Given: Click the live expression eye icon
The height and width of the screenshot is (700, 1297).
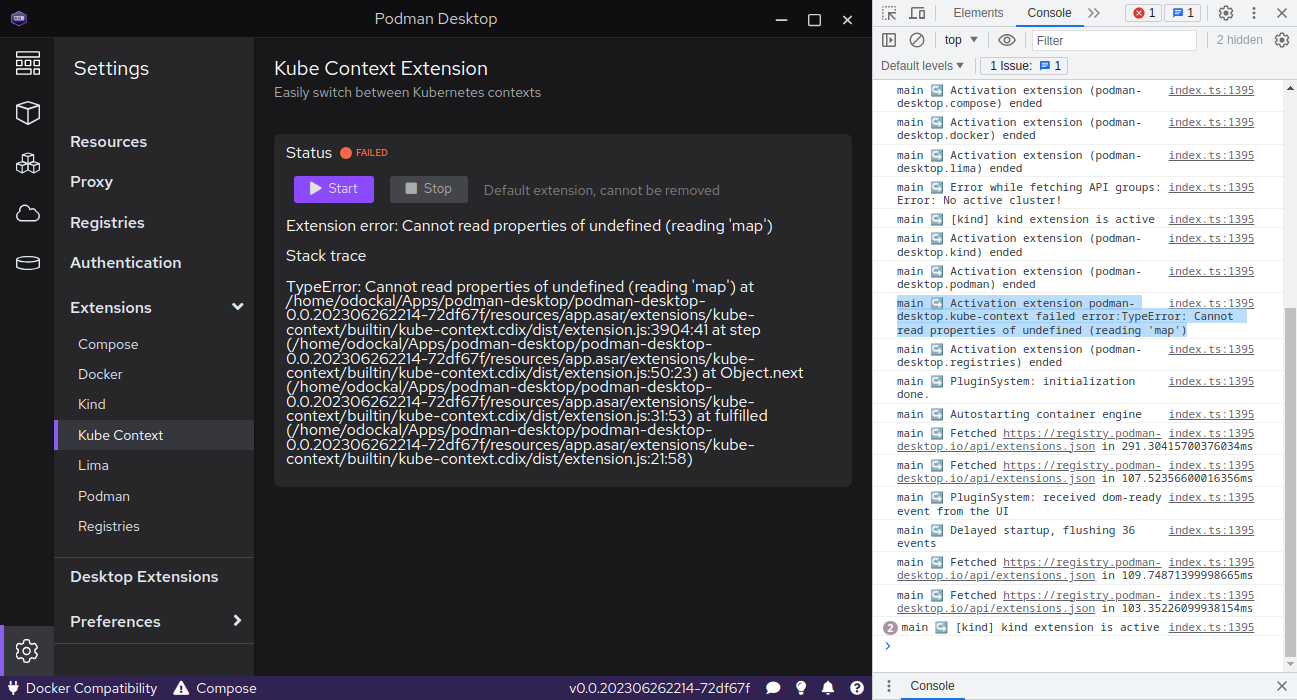Looking at the screenshot, I should click(1007, 40).
